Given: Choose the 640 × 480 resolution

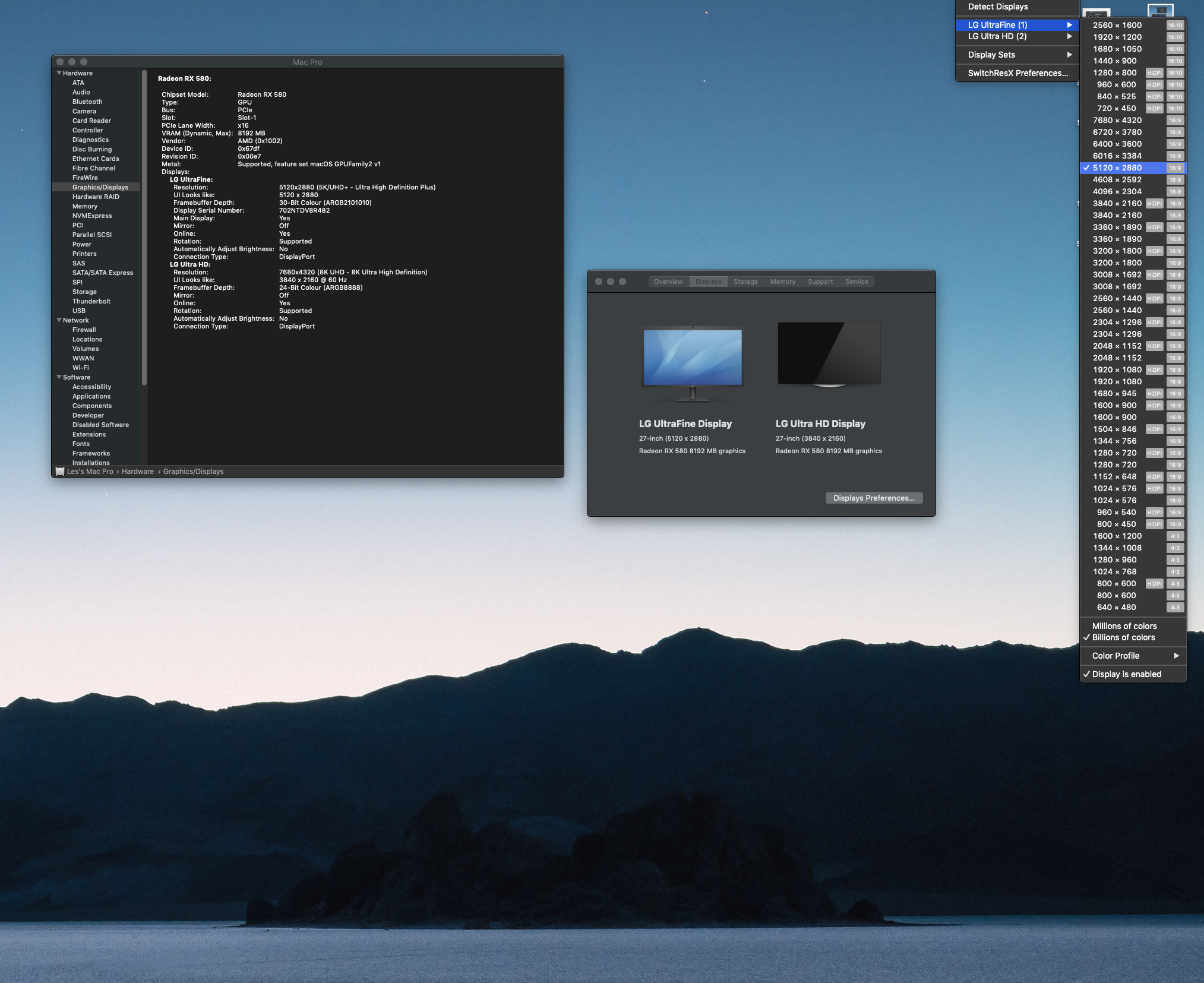Looking at the screenshot, I should pos(1133,607).
